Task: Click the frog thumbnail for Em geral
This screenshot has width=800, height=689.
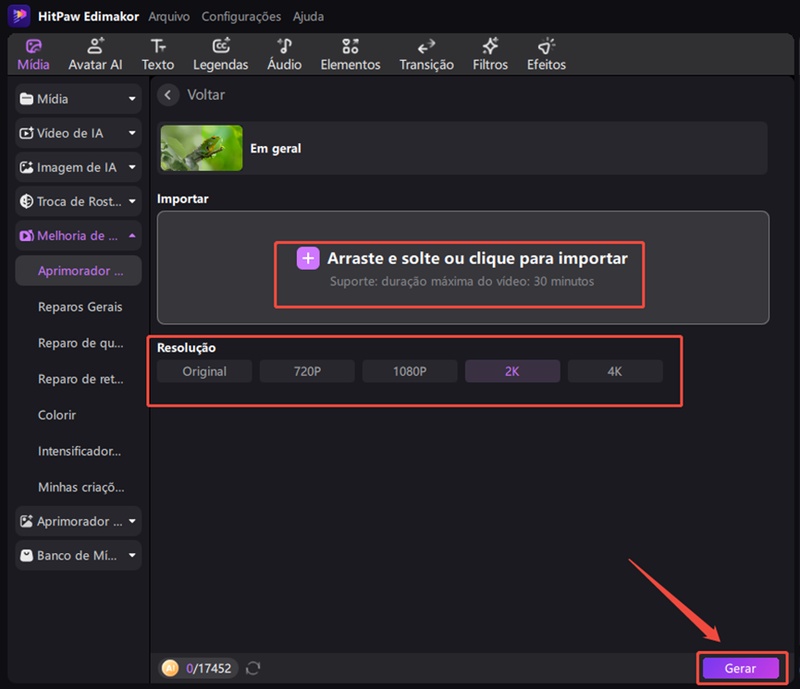Action: [202, 148]
